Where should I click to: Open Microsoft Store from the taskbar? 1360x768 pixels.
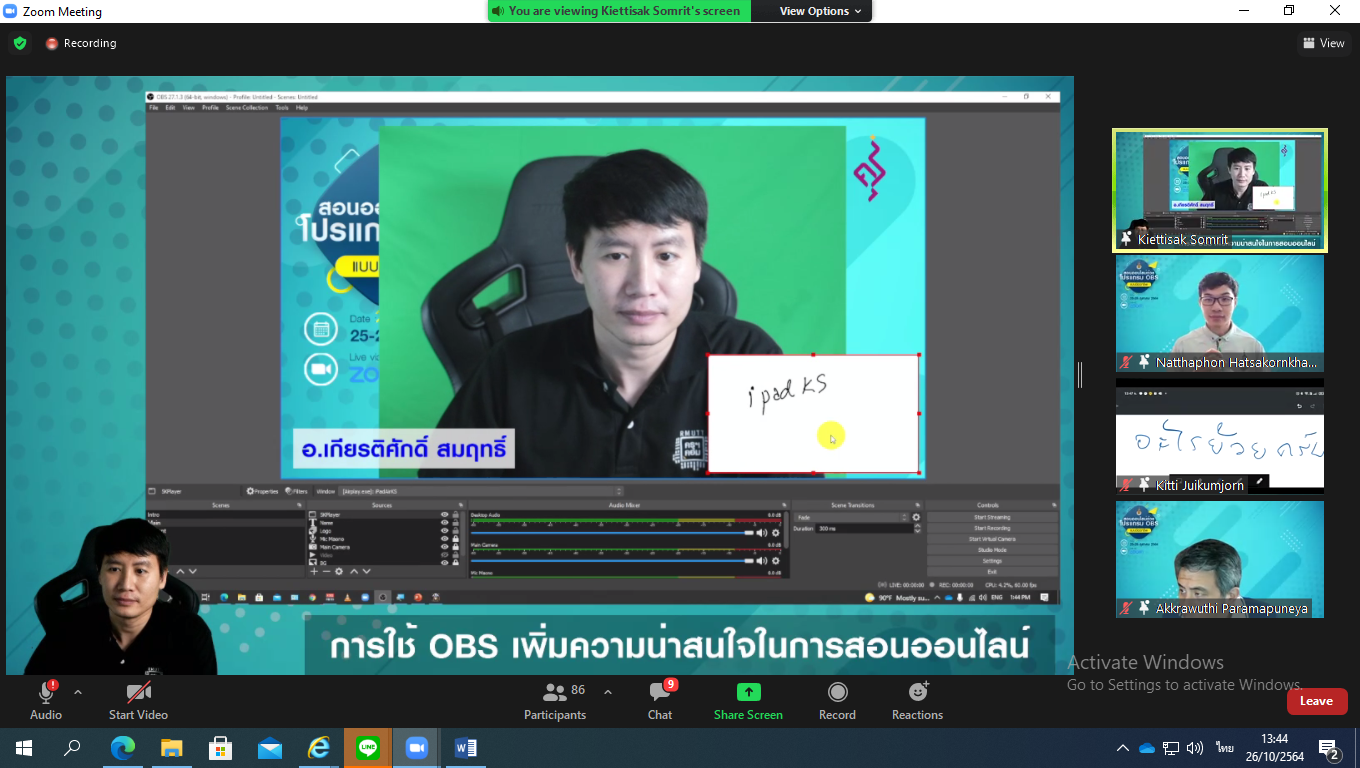[x=220, y=747]
